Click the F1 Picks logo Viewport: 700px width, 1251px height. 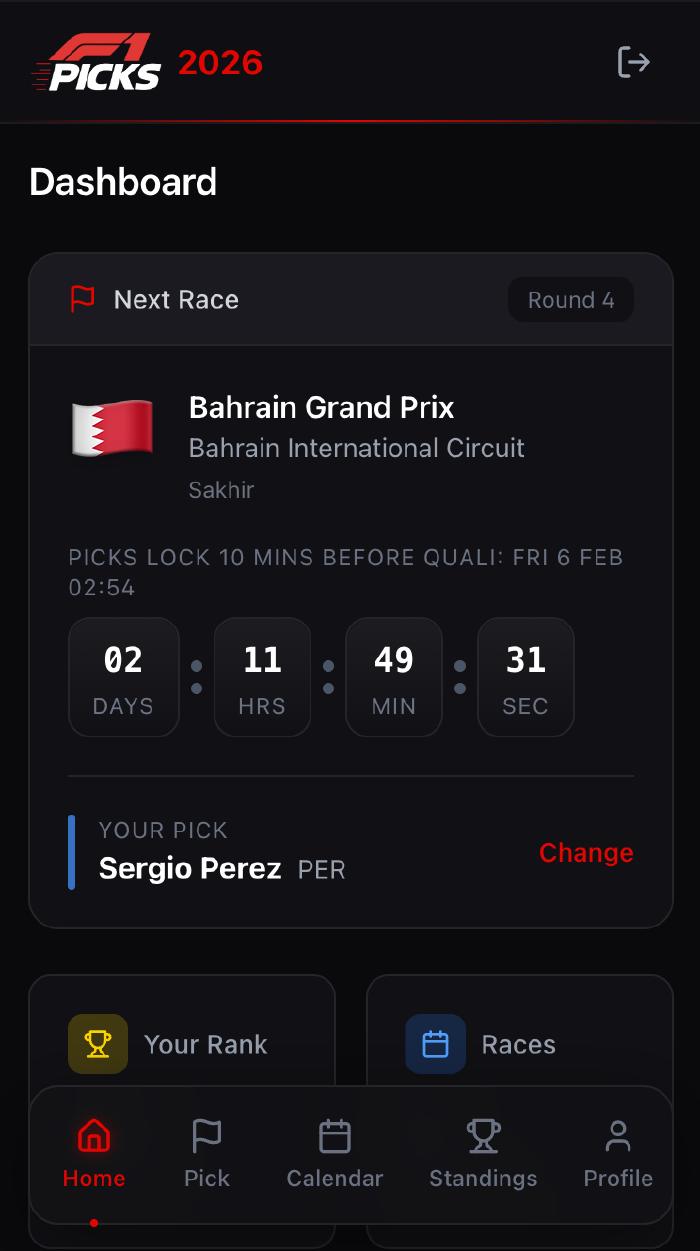pyautogui.click(x=97, y=62)
